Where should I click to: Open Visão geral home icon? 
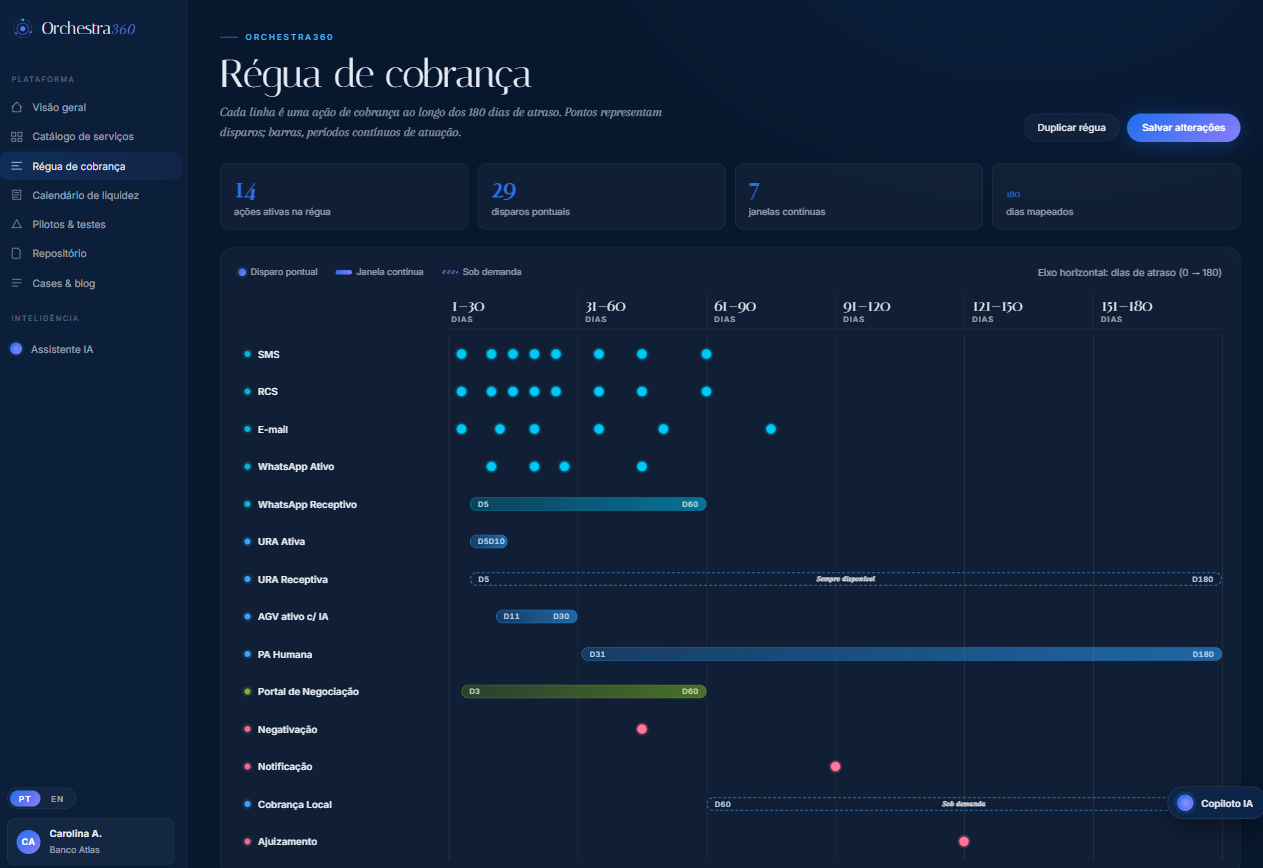point(16,107)
